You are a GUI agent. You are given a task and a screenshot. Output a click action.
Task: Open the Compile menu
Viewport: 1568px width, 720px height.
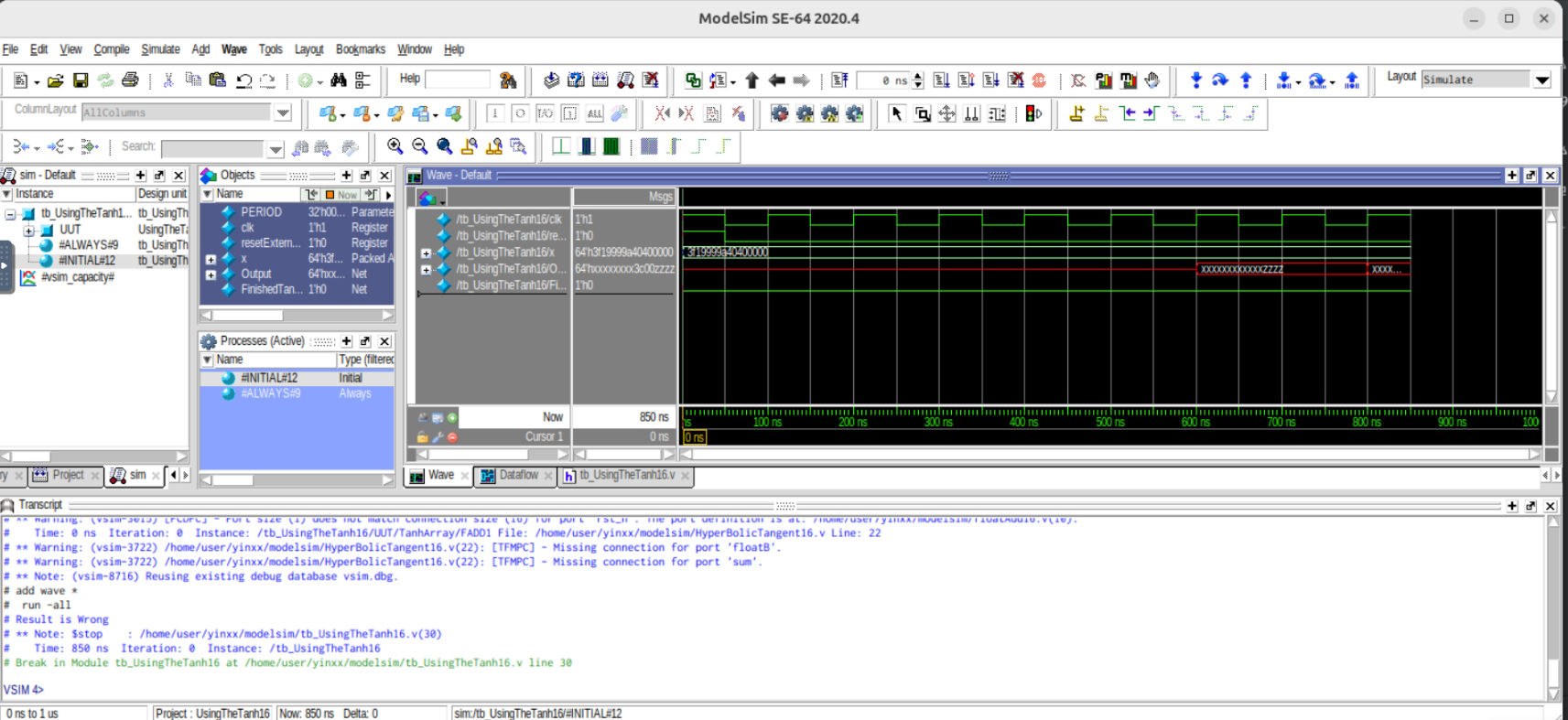click(x=112, y=49)
